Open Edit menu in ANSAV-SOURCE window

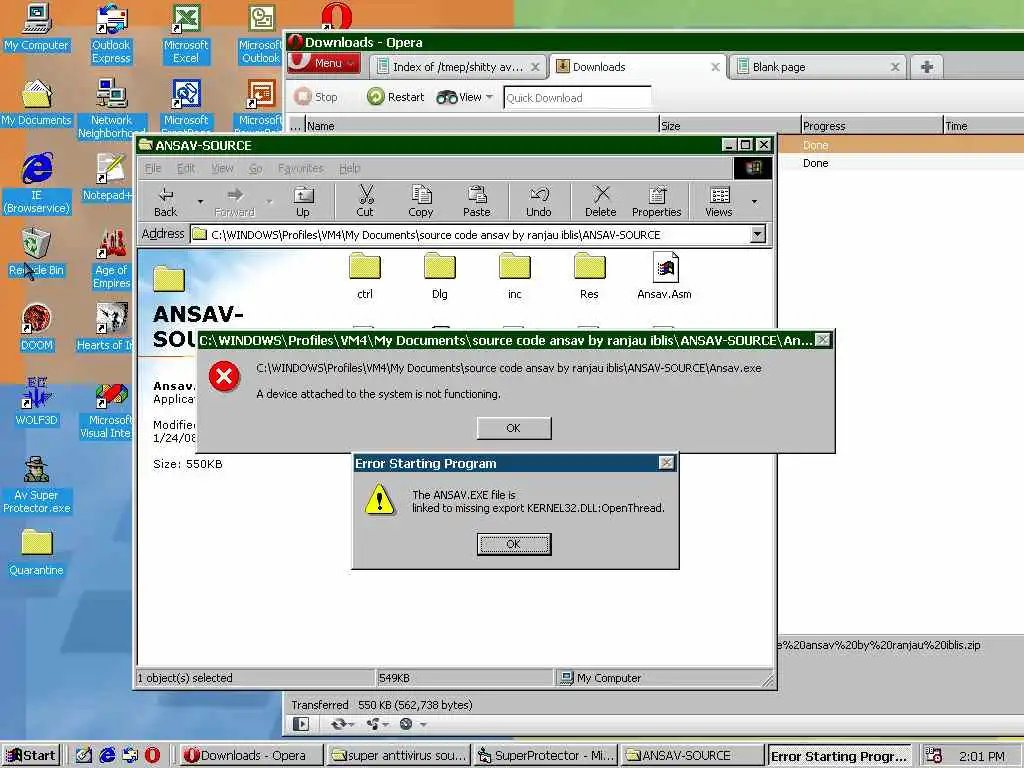pos(186,168)
